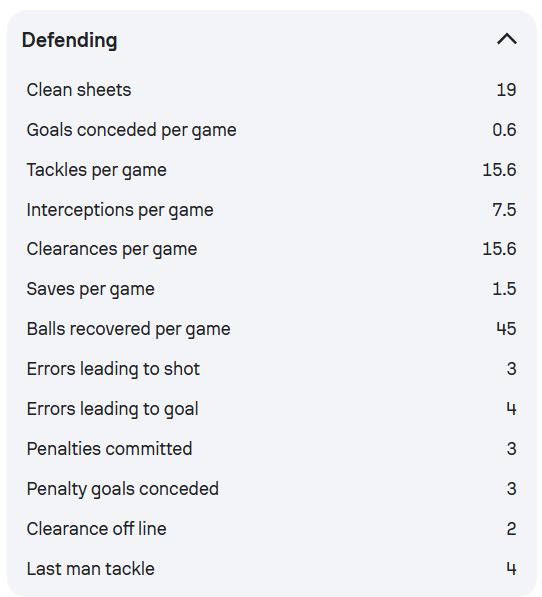Collapse the Defending section chevron
The width and height of the screenshot is (542, 597).
(x=507, y=39)
